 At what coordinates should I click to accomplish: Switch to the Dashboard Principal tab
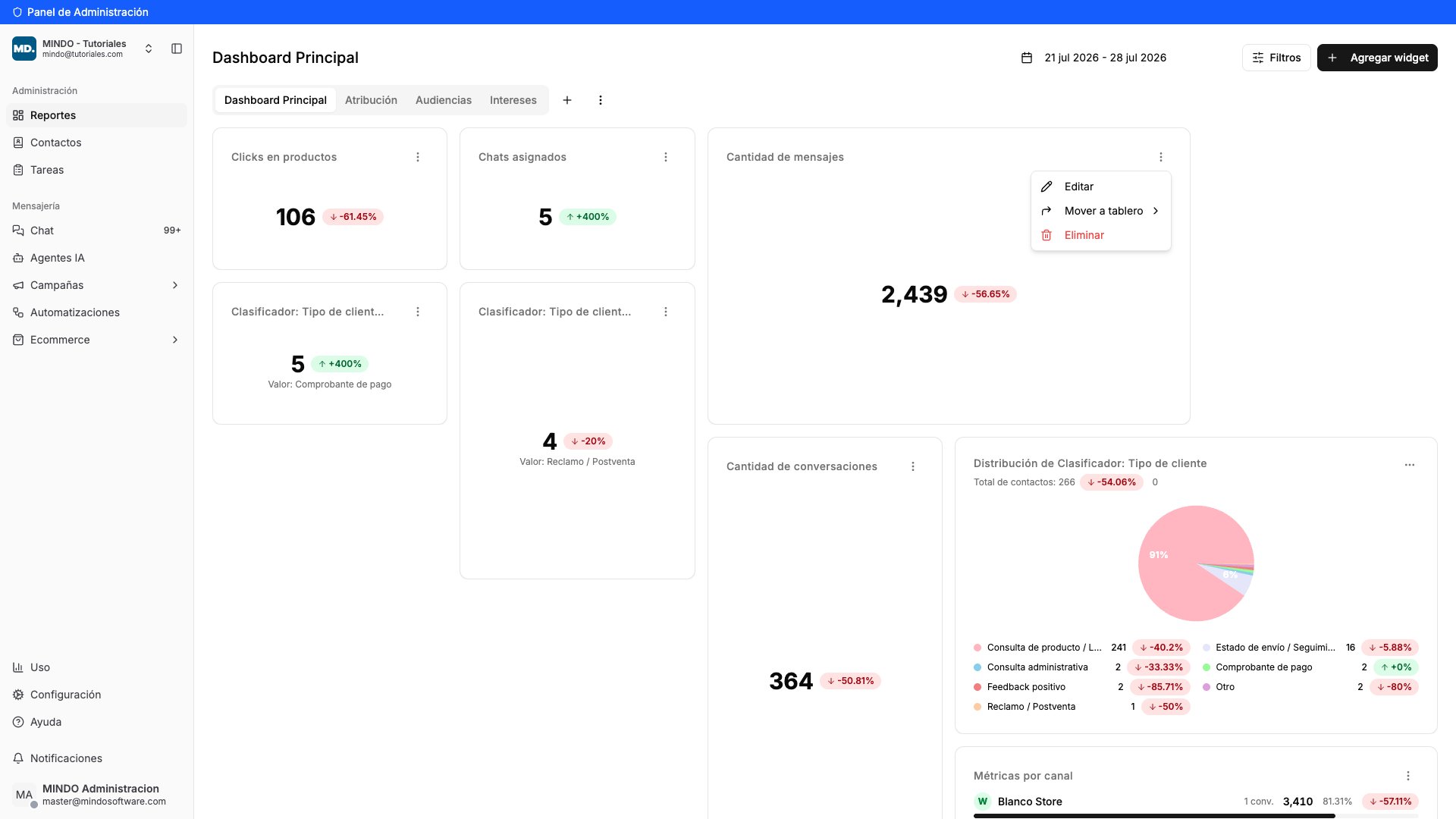pos(275,100)
